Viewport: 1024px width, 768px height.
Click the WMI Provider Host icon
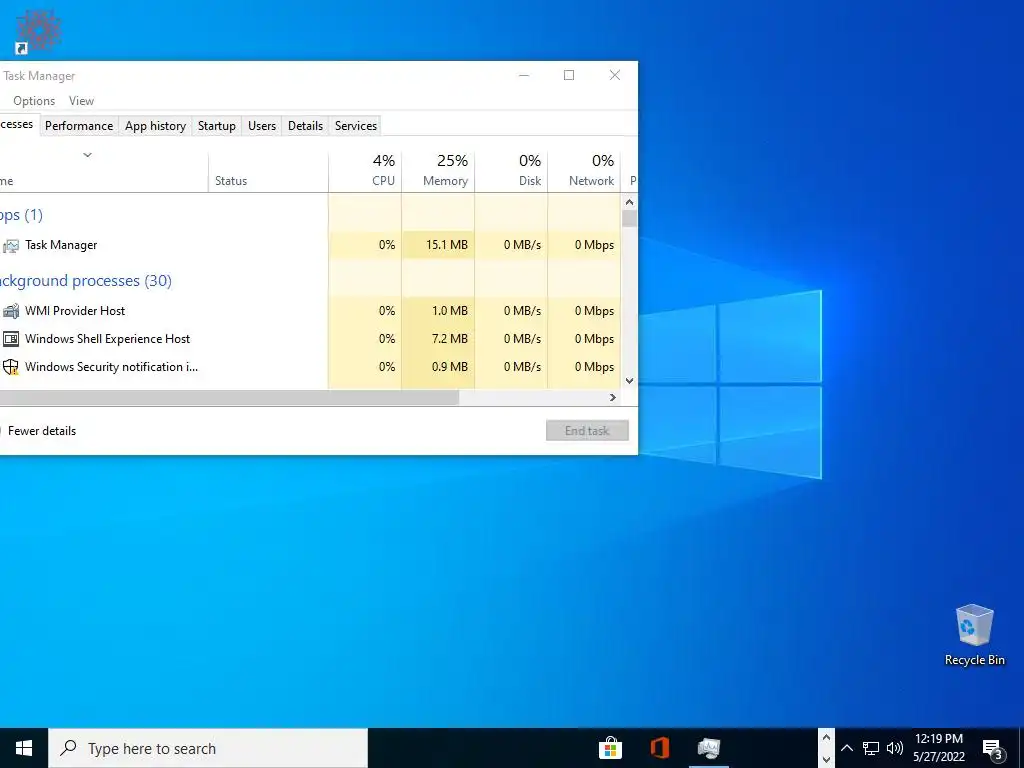(x=10, y=311)
